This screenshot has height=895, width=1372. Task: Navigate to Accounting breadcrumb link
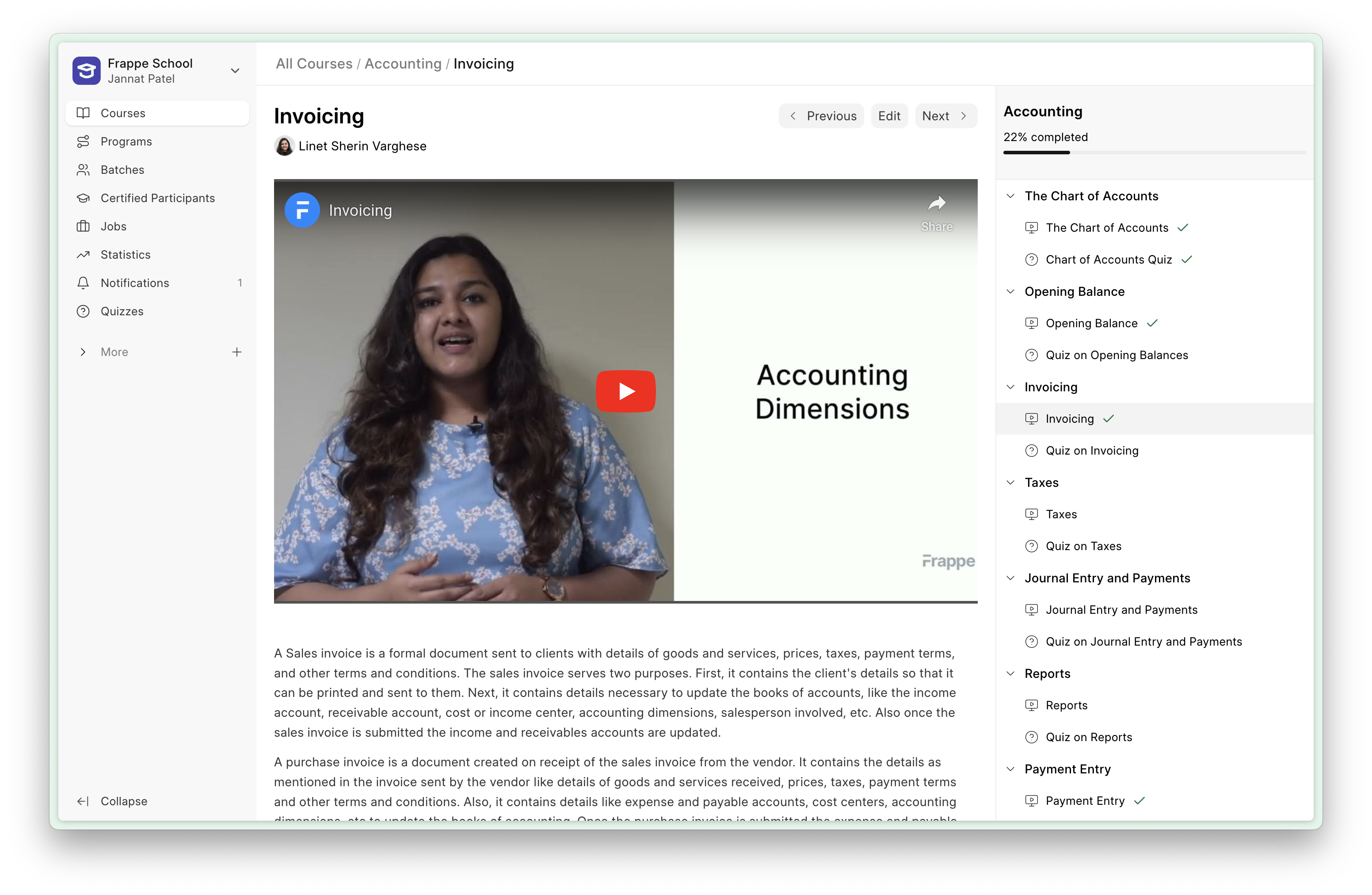(x=402, y=63)
